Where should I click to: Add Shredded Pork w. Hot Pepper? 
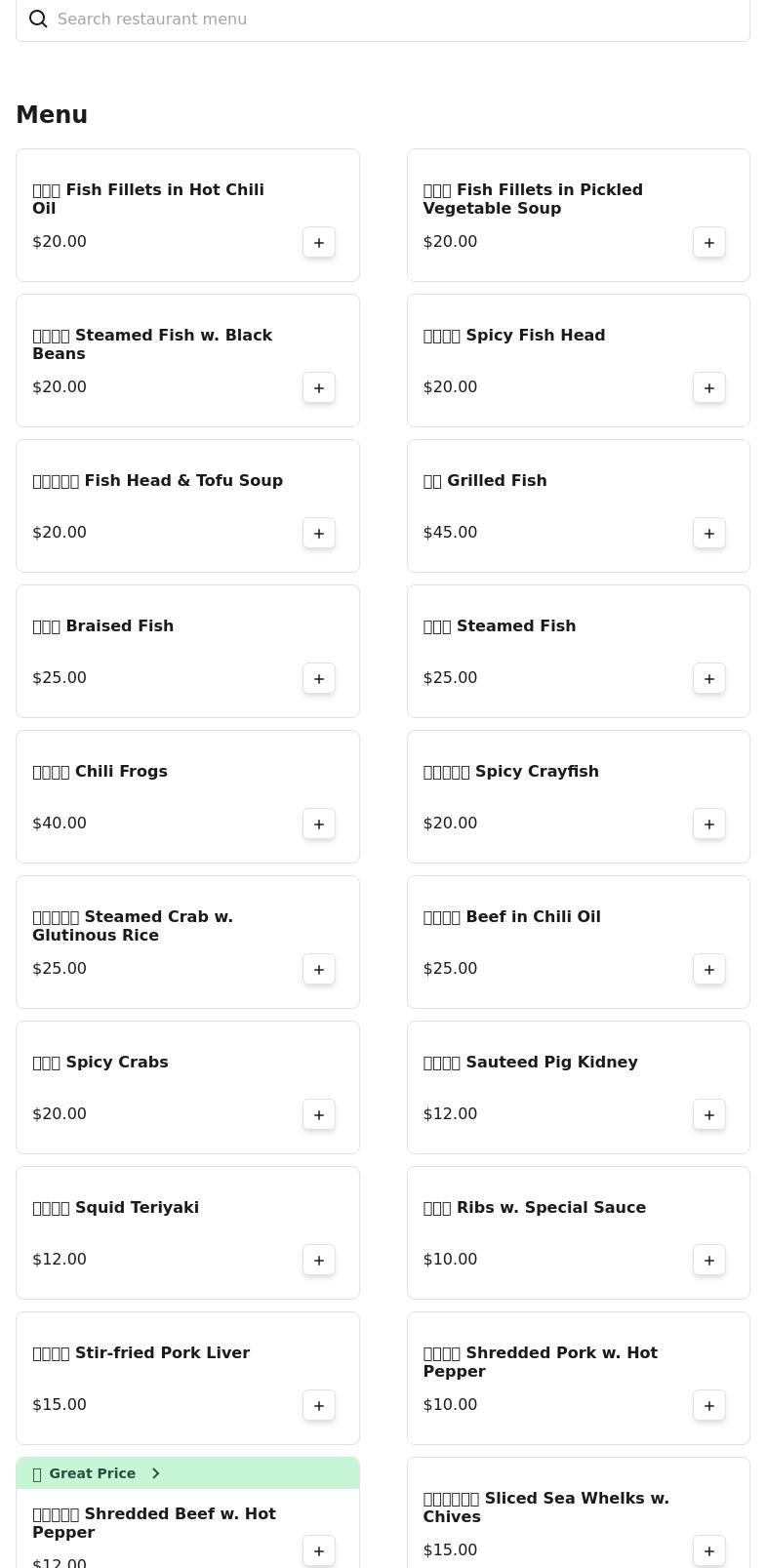tap(709, 1406)
